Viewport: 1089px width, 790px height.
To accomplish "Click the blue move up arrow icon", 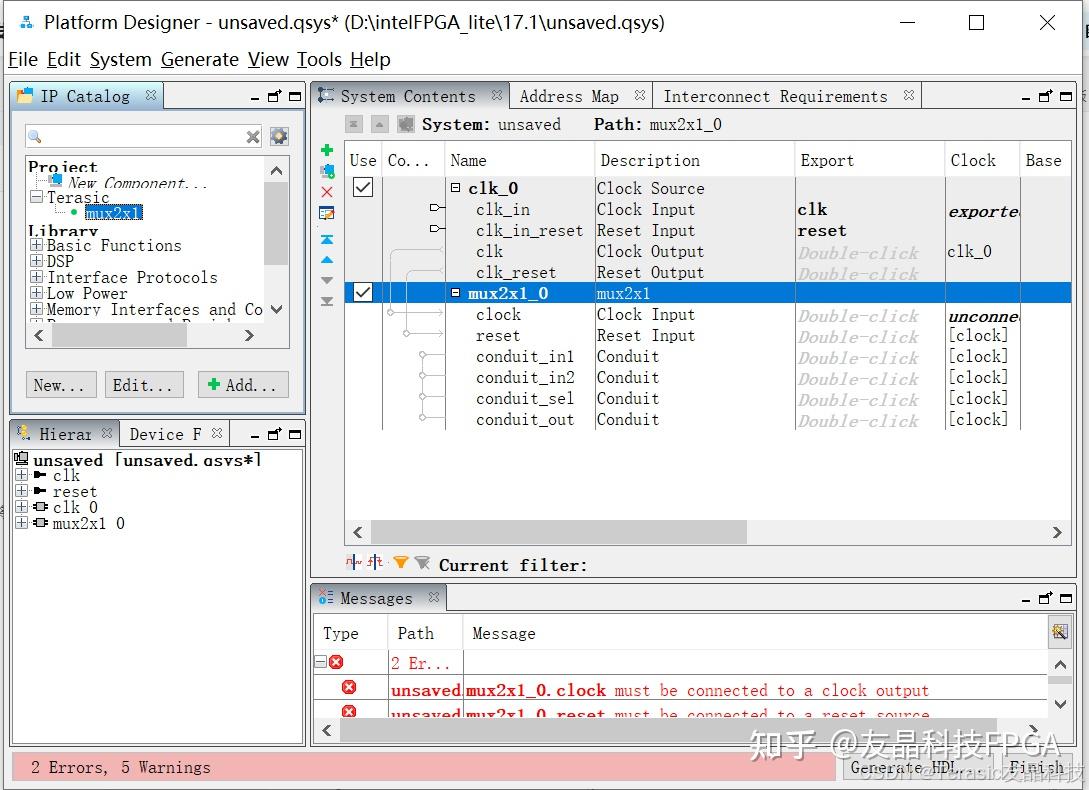I will pyautogui.click(x=327, y=260).
